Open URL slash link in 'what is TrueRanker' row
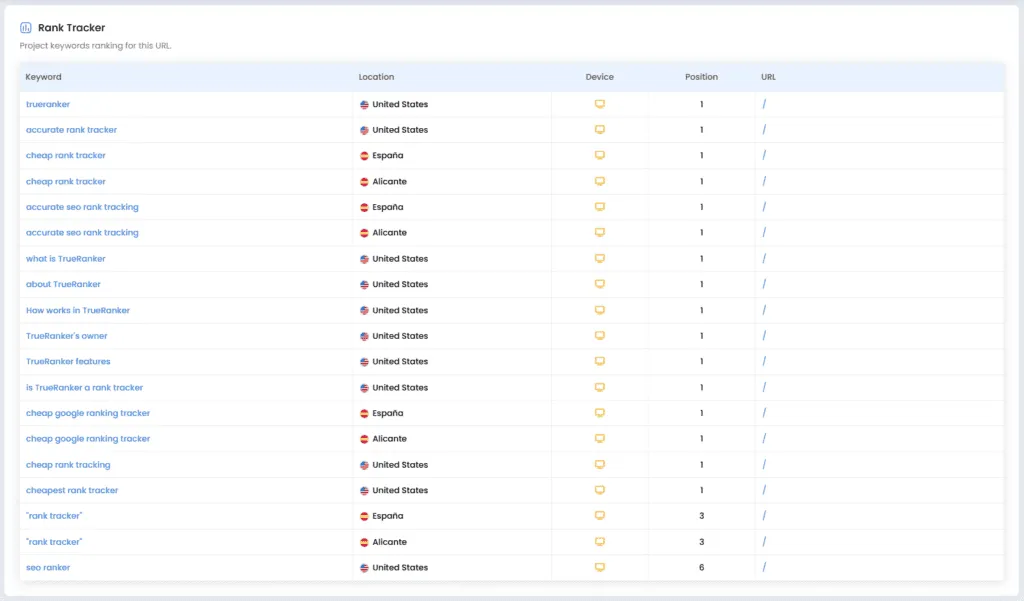The height and width of the screenshot is (601, 1024). pyautogui.click(x=764, y=259)
